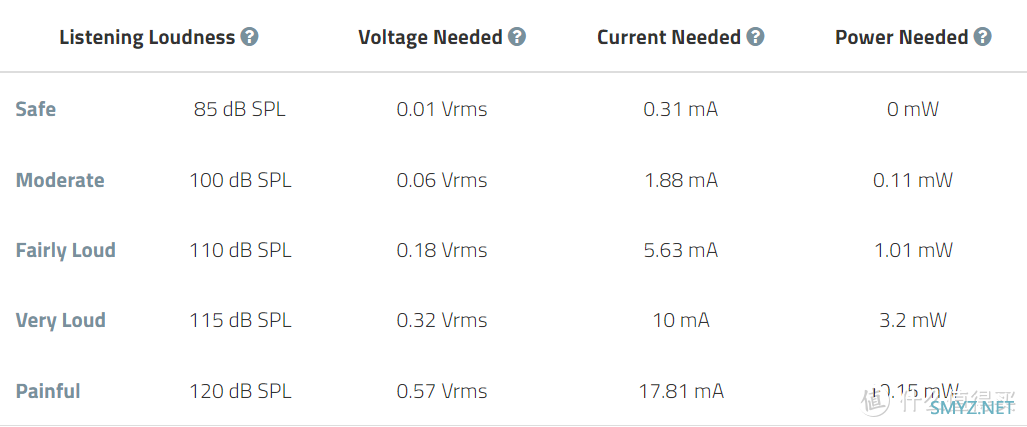Click the 120 dB SPL value
Screen dimensions: 1027x427
tap(240, 392)
